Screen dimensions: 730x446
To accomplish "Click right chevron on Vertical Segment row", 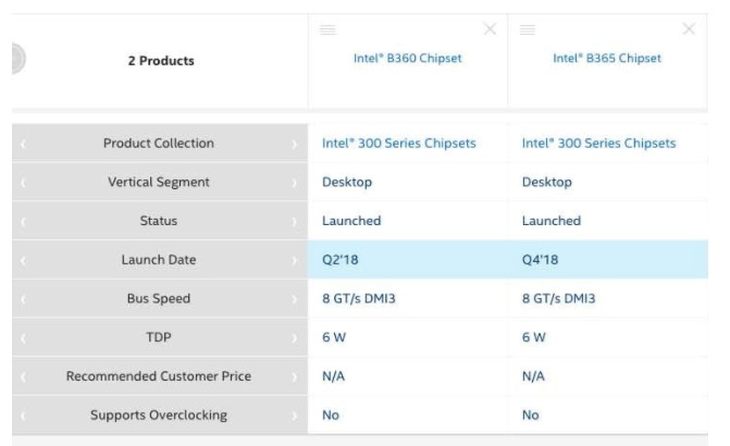I will click(x=294, y=182).
